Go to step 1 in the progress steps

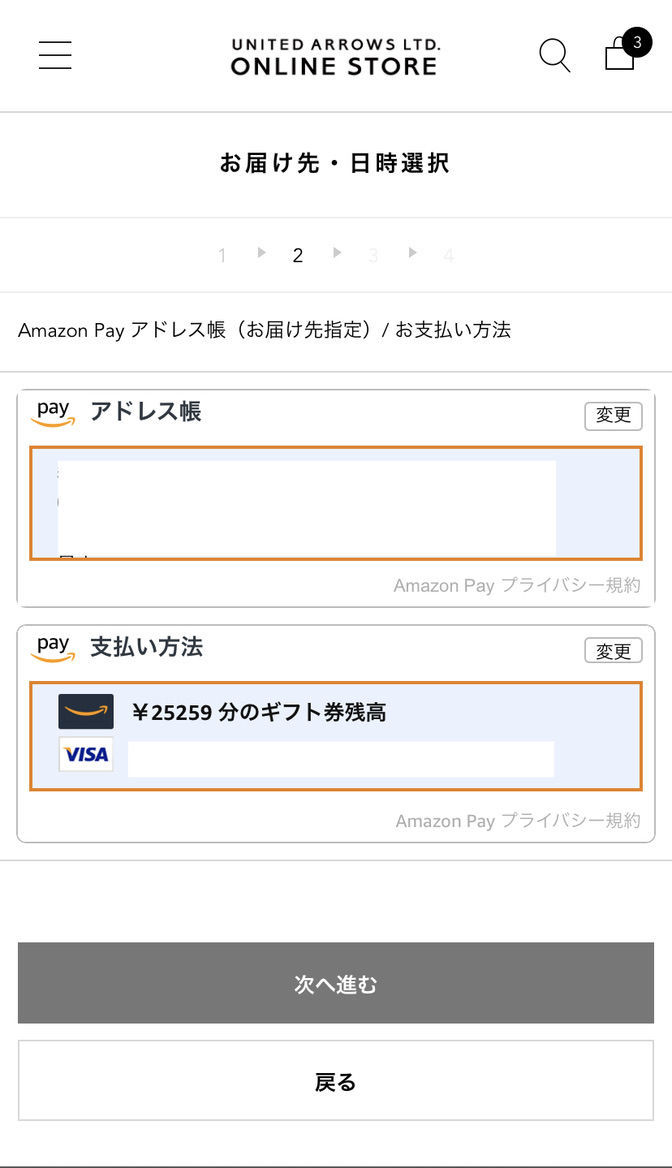tap(221, 255)
